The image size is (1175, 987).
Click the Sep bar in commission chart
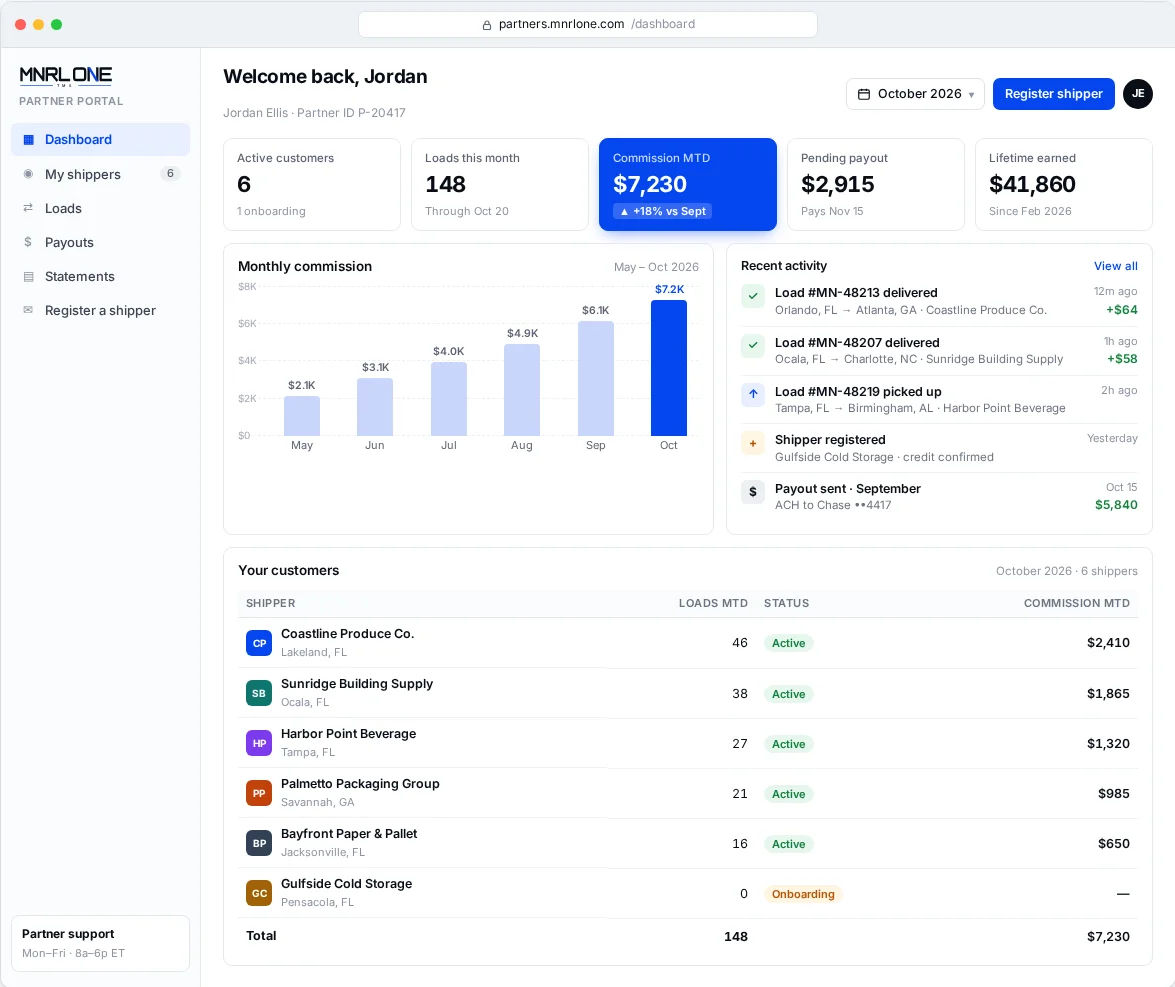pyautogui.click(x=596, y=378)
